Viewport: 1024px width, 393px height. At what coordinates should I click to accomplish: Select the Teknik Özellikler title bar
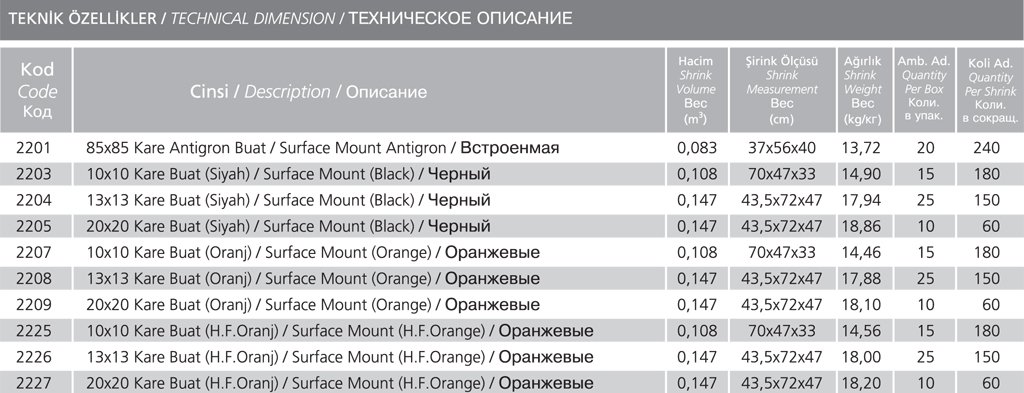click(512, 20)
